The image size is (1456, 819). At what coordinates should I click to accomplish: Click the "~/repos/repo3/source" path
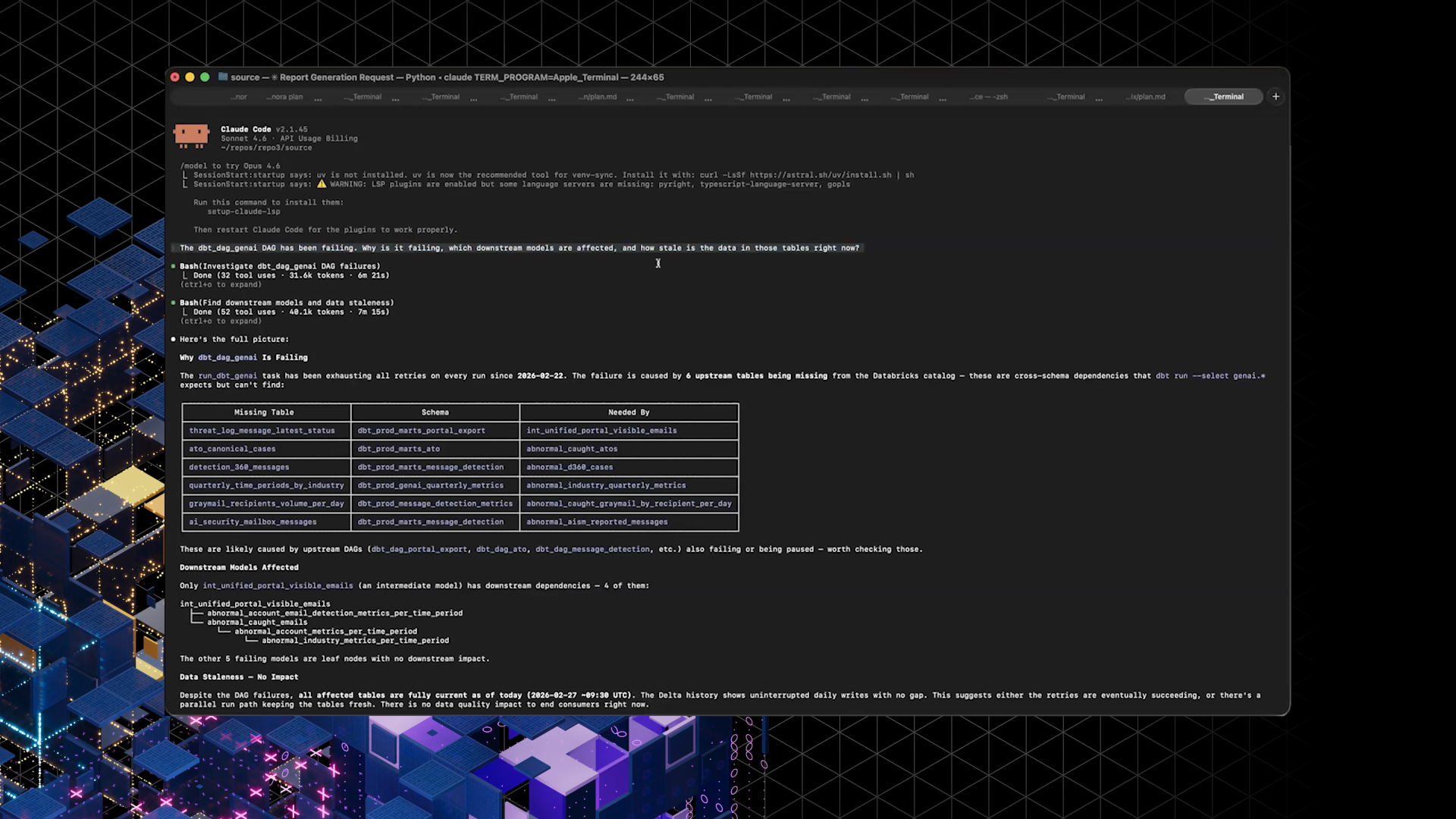click(x=266, y=148)
